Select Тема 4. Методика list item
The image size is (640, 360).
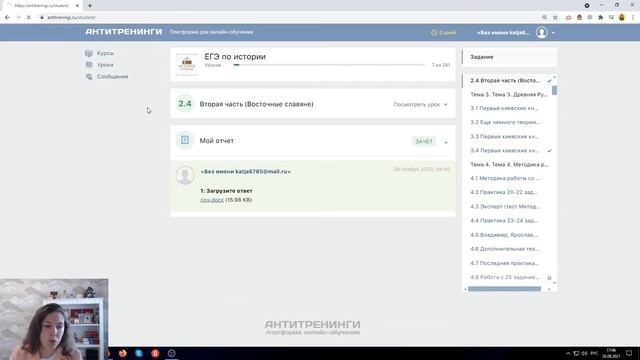509,164
